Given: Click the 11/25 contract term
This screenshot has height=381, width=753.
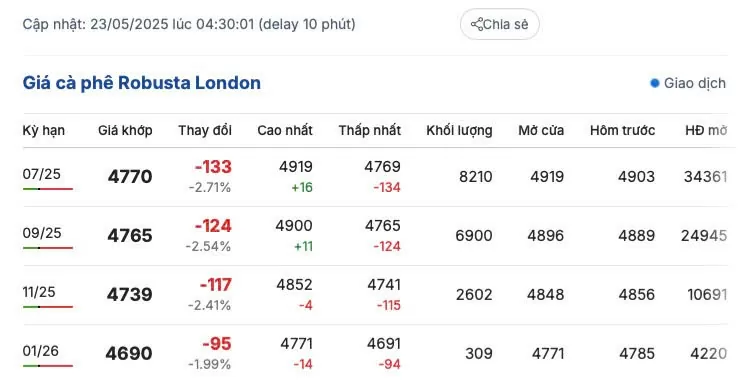Looking at the screenshot, I should pyautogui.click(x=39, y=292).
